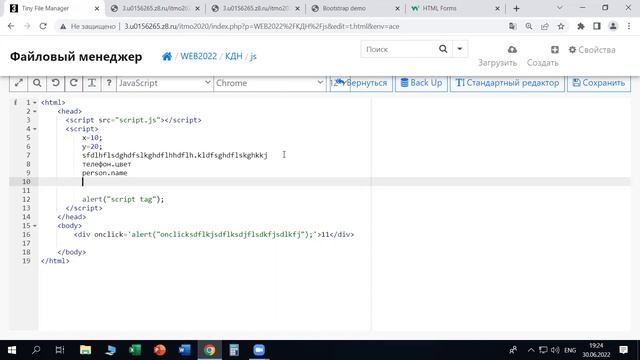Click zoom magnifier icon in address bar
The height and width of the screenshot is (360, 640).
529,26
